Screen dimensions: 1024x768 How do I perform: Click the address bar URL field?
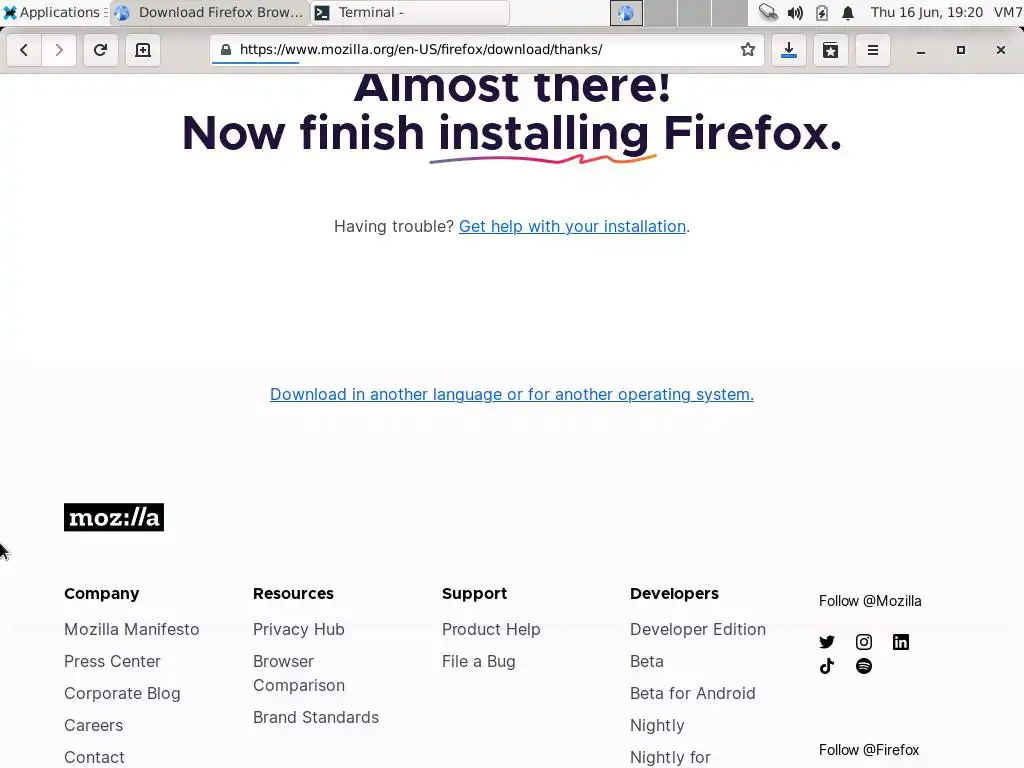coord(483,50)
